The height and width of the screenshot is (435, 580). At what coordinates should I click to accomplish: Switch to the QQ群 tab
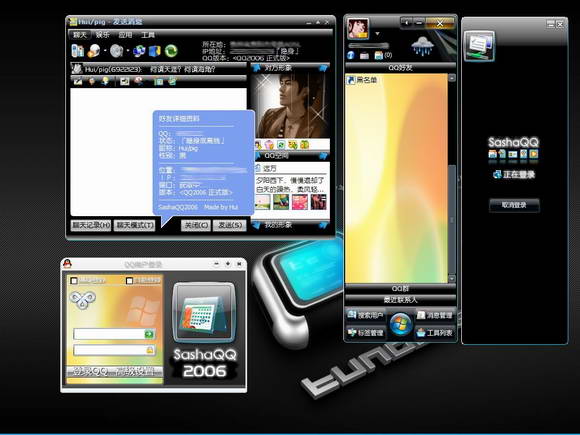coord(401,289)
